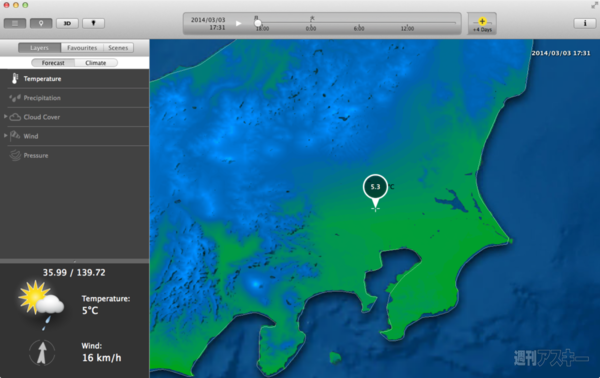Screen dimensions: 600x378
Task: Click the 18:00 timeline label
Action: [263, 28]
